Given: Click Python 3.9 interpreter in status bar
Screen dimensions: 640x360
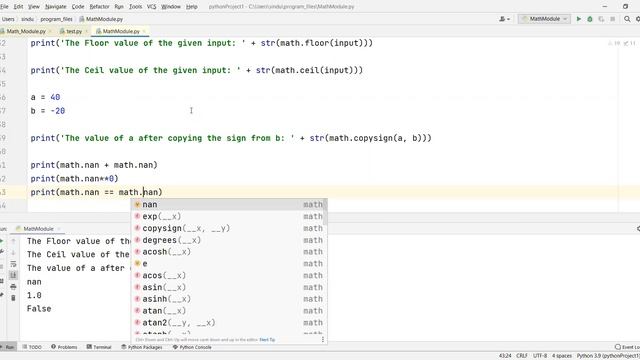Looking at the screenshot, I should click(x=608, y=356).
